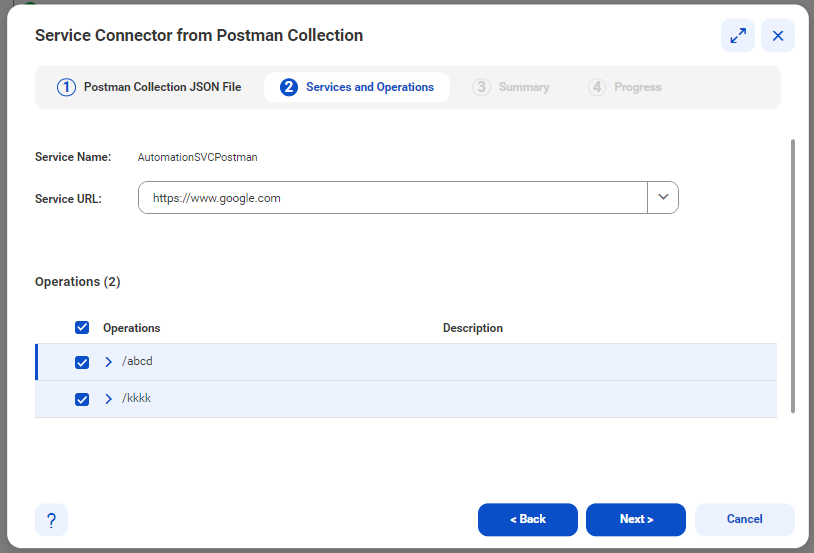Screen dimensions: 814x553
Task: Click the Description column header
Action: coord(472,328)
